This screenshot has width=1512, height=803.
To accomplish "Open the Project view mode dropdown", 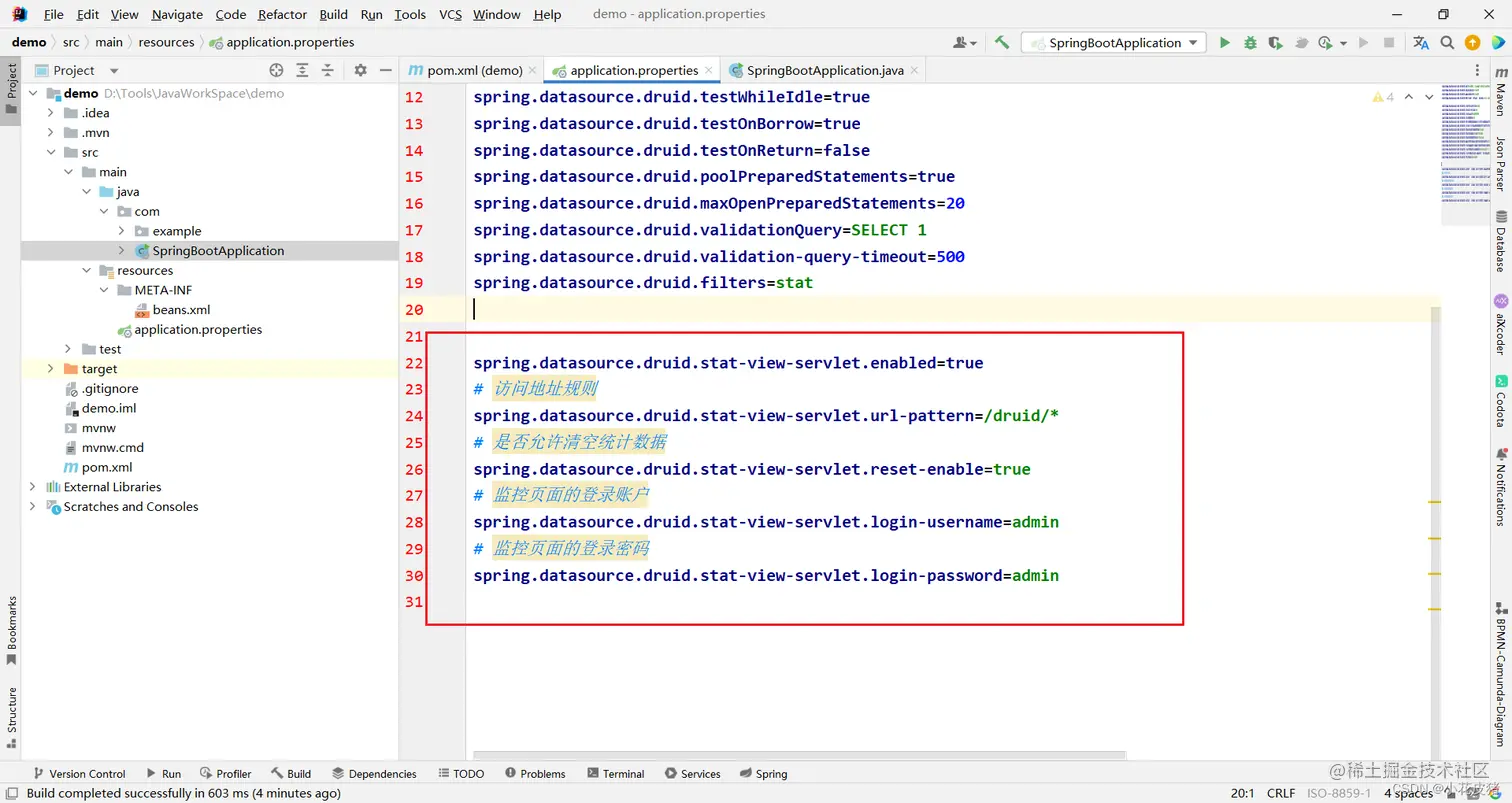I will coord(114,70).
